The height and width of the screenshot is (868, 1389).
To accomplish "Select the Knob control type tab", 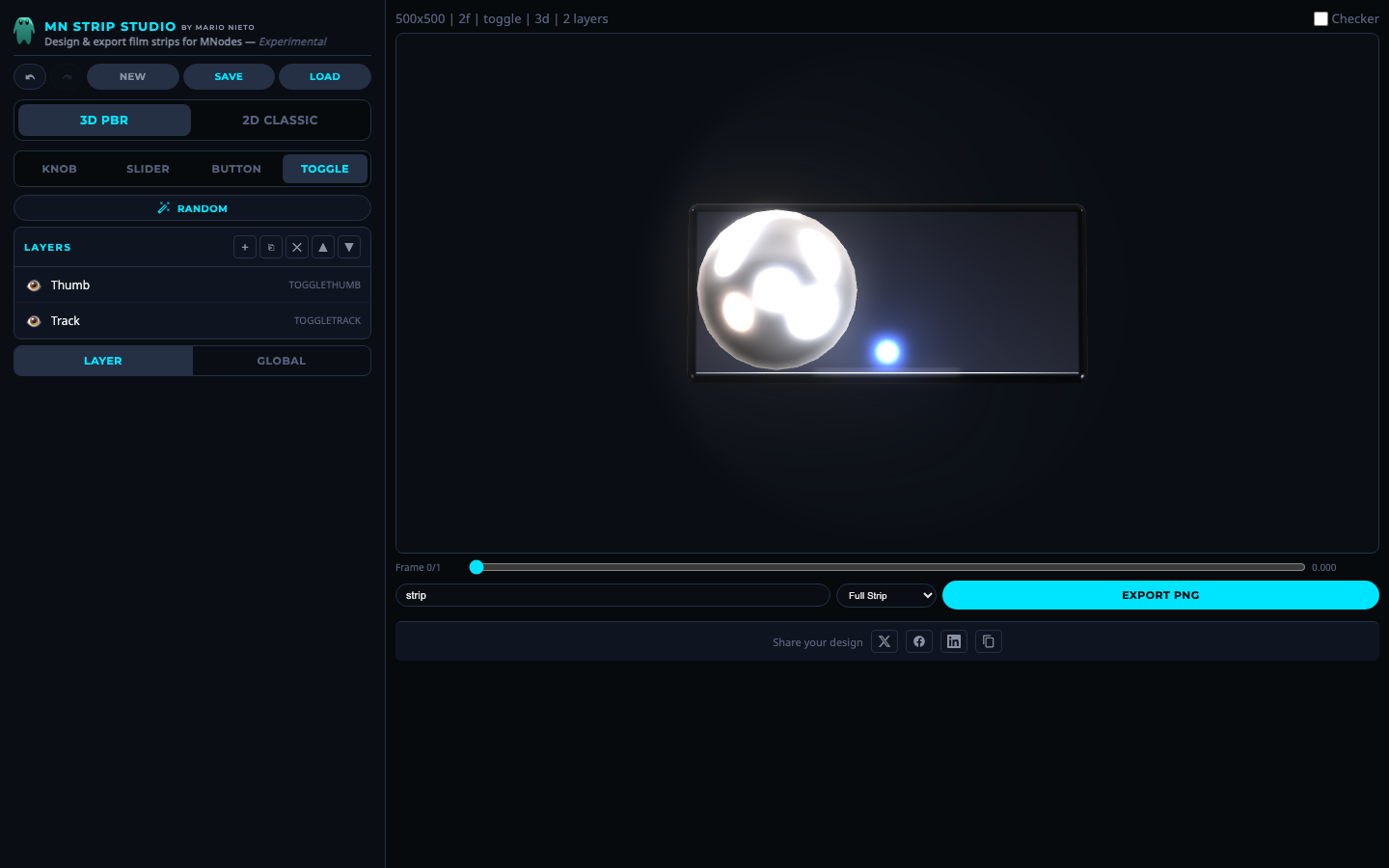I will [x=59, y=169].
